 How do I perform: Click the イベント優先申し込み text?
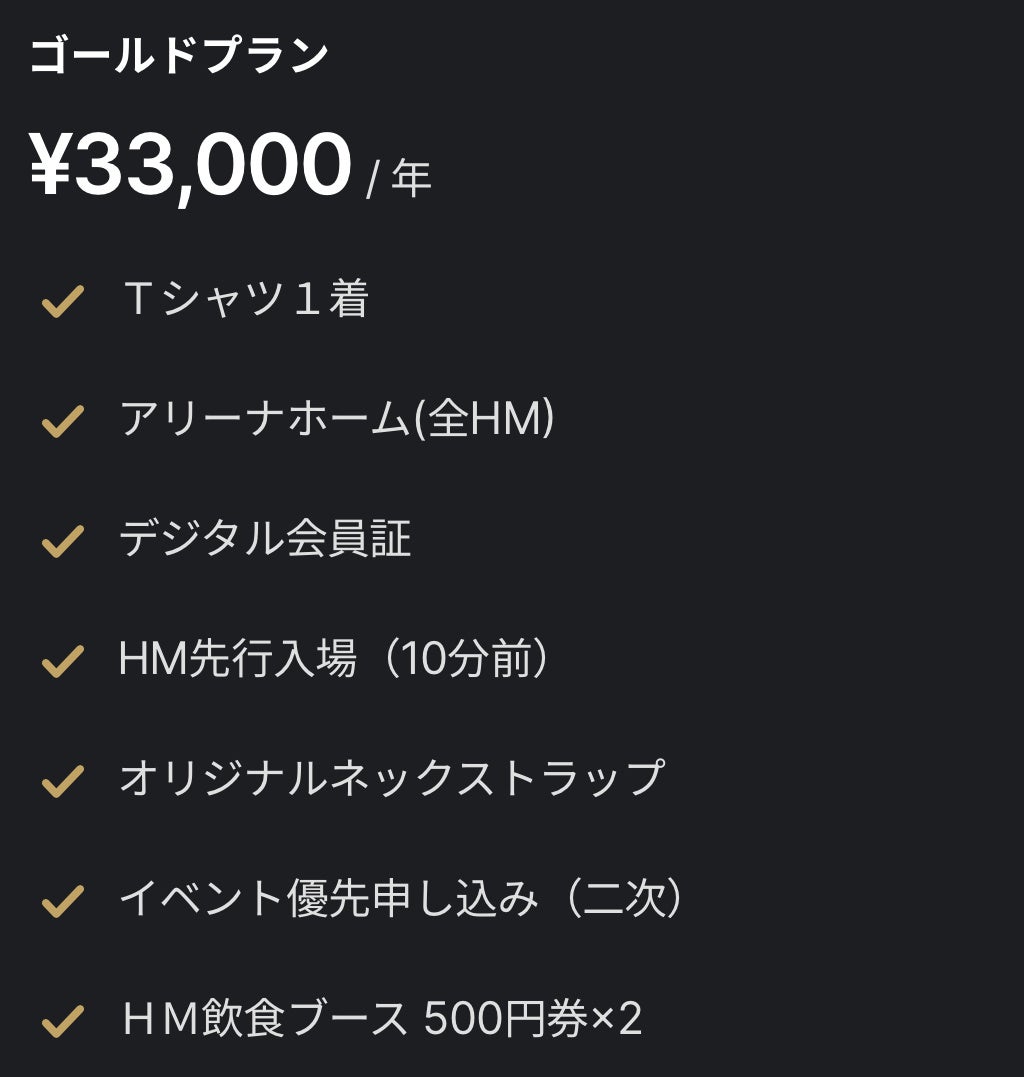(328, 899)
